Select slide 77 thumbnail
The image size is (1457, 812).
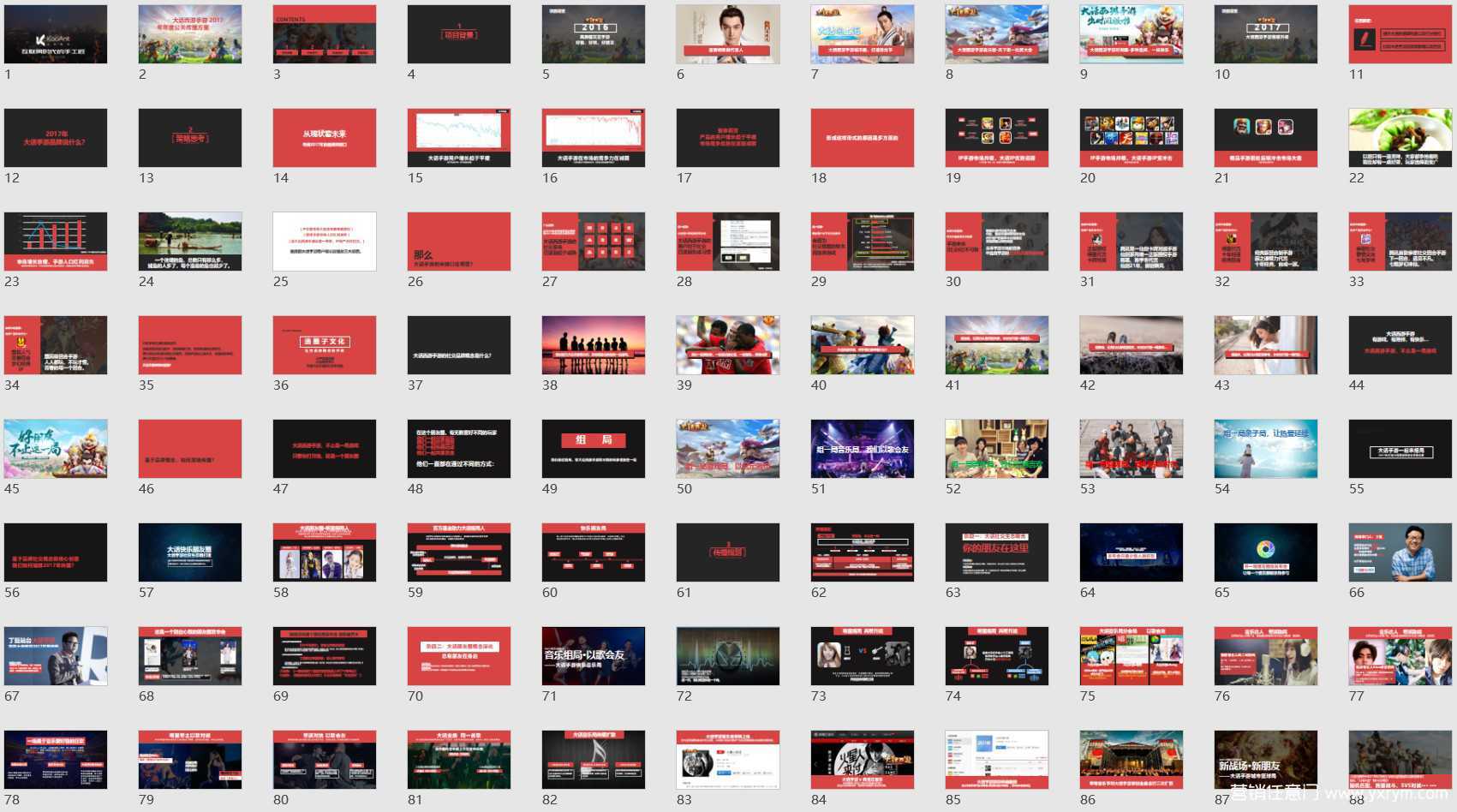click(x=1400, y=656)
